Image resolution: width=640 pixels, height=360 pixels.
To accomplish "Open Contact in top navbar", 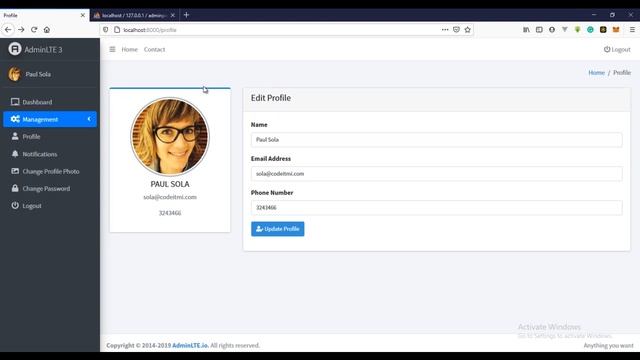I will (x=154, y=49).
